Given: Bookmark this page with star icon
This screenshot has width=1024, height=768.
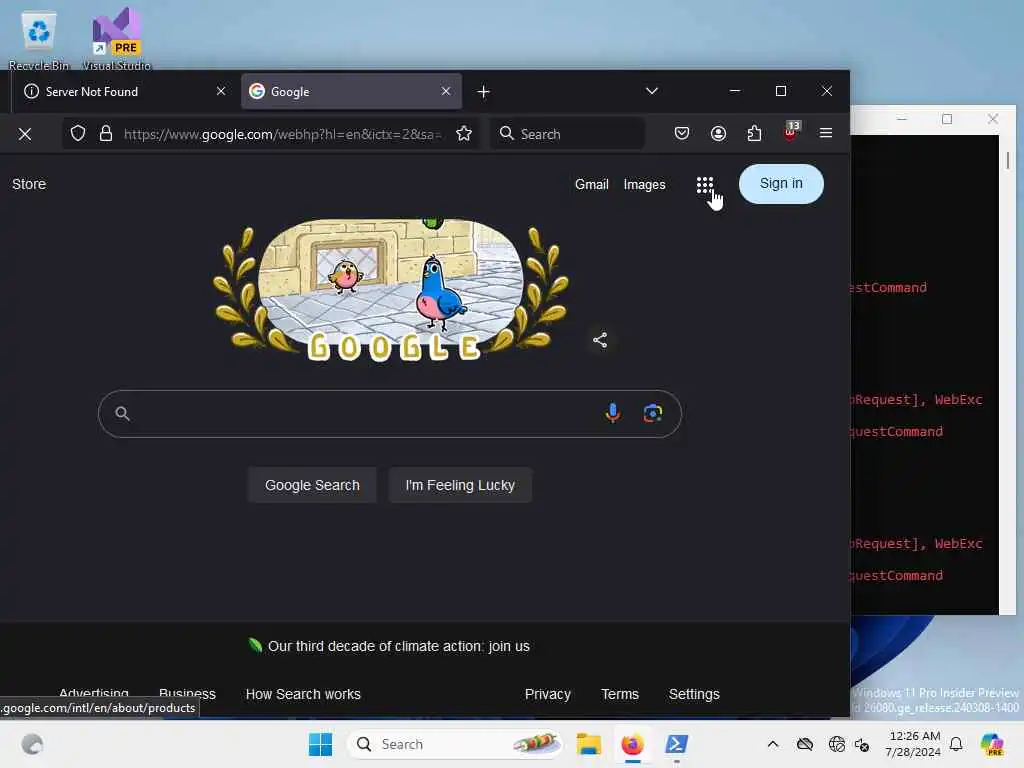Looking at the screenshot, I should click(x=464, y=134).
